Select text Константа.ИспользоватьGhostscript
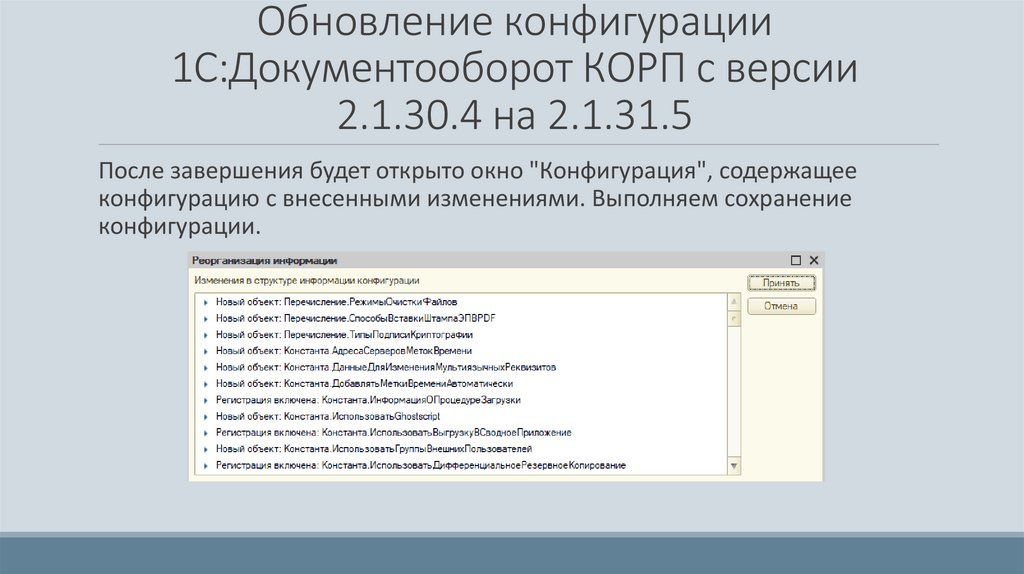 click(362, 417)
